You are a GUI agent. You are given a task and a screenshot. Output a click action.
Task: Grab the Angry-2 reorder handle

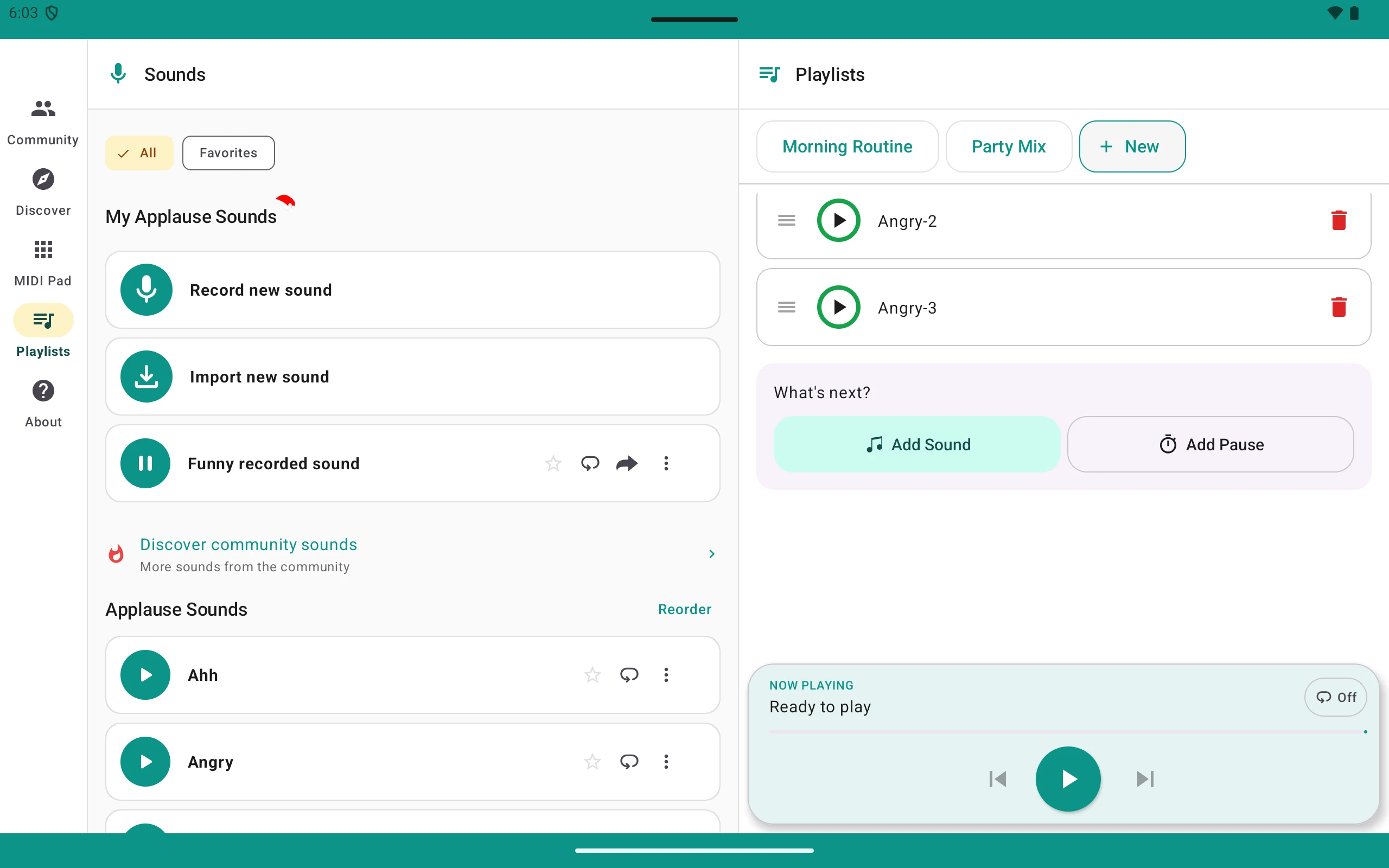pyautogui.click(x=786, y=220)
